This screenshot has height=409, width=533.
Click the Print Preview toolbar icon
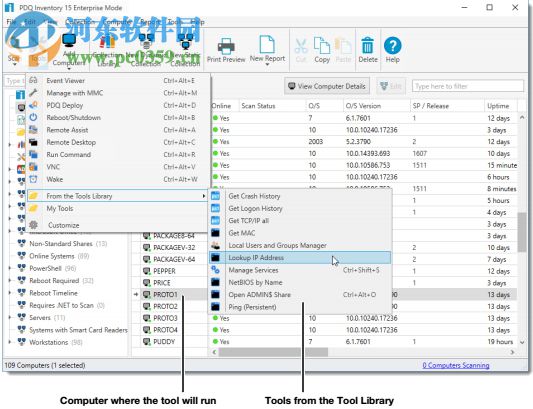pyautogui.click(x=226, y=46)
